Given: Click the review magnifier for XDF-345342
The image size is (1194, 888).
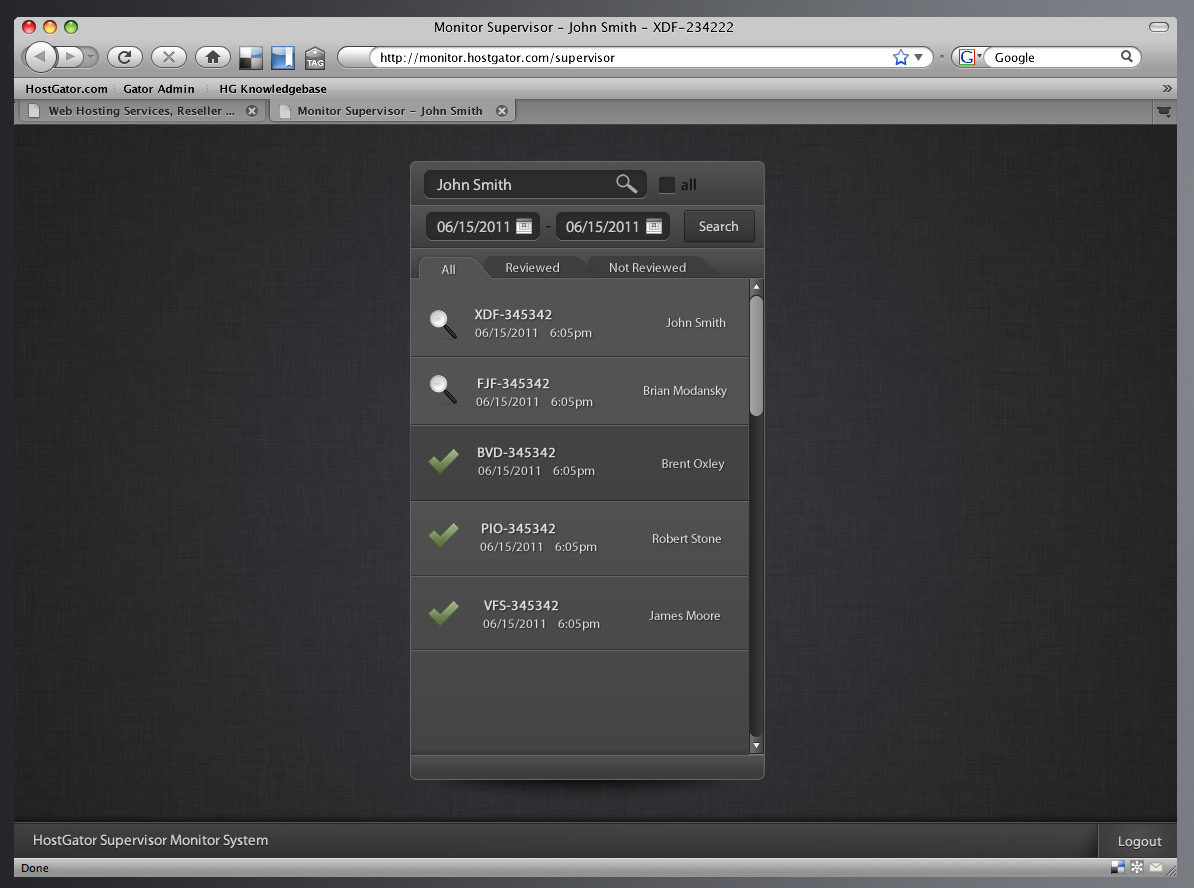Looking at the screenshot, I should click(443, 324).
